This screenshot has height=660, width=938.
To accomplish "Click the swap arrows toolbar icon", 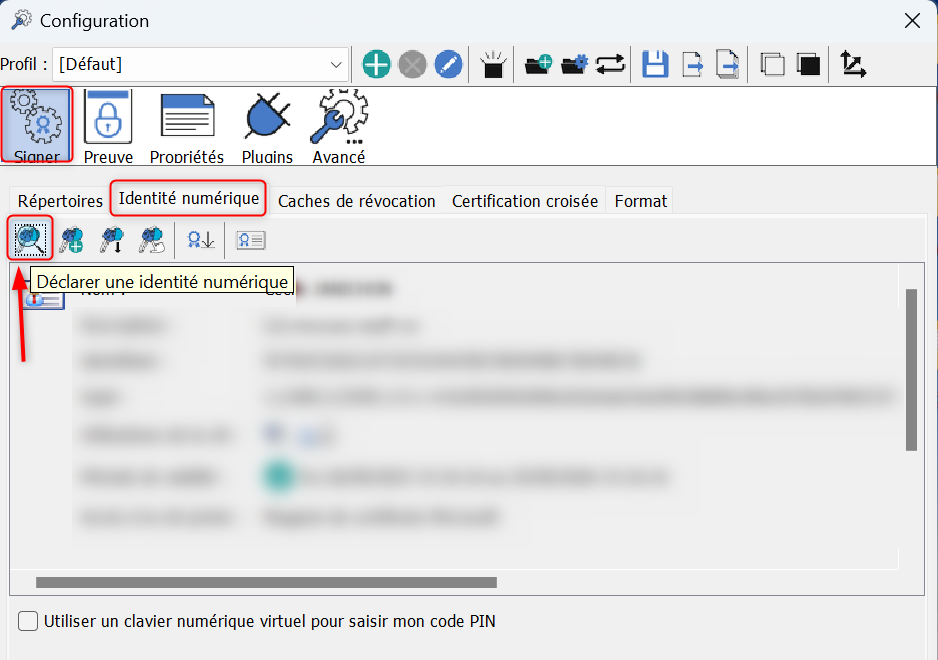I will tap(610, 64).
